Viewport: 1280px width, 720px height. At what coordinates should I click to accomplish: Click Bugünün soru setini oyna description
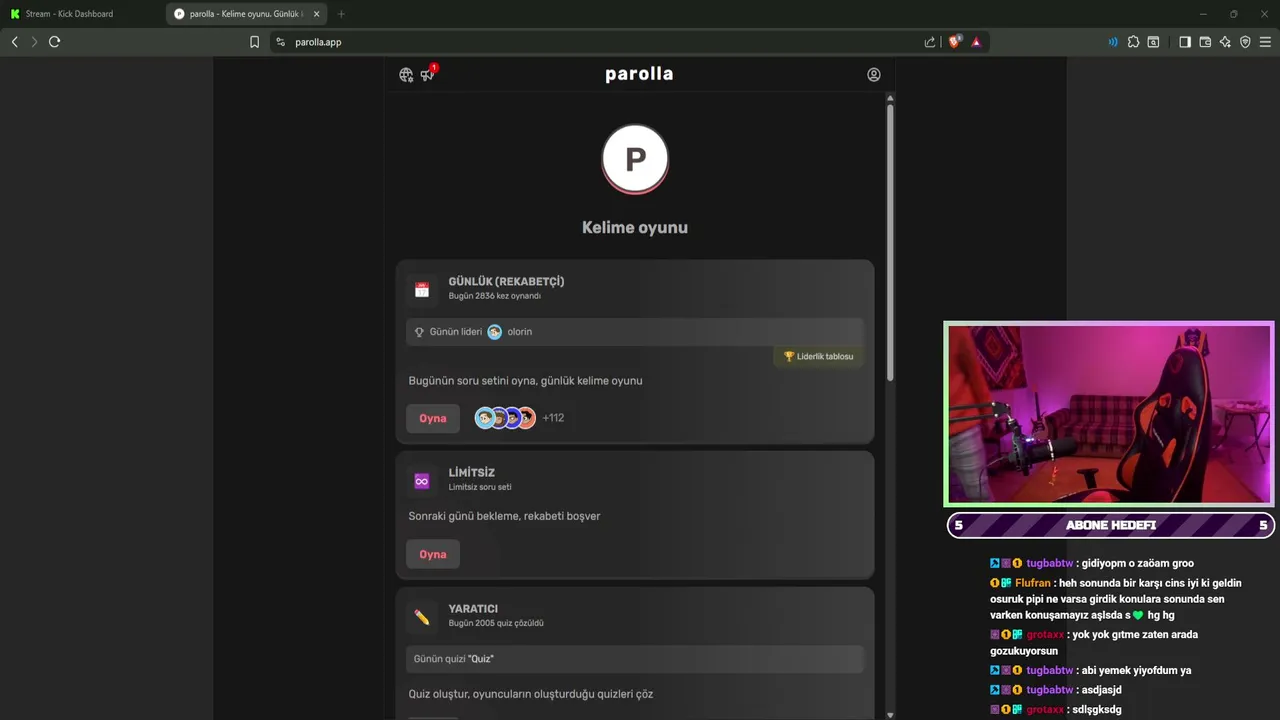pos(525,381)
